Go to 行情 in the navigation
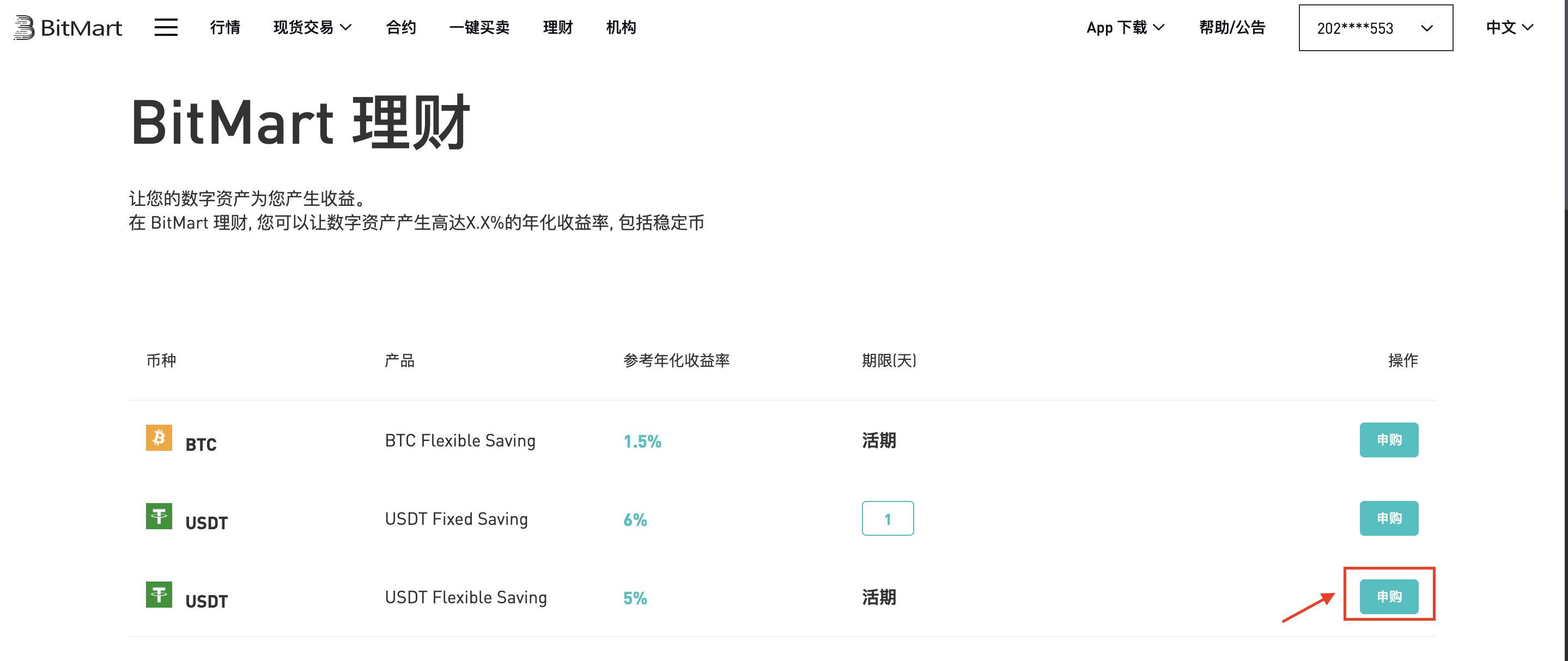The width and height of the screenshot is (1568, 661). pyautogui.click(x=224, y=27)
